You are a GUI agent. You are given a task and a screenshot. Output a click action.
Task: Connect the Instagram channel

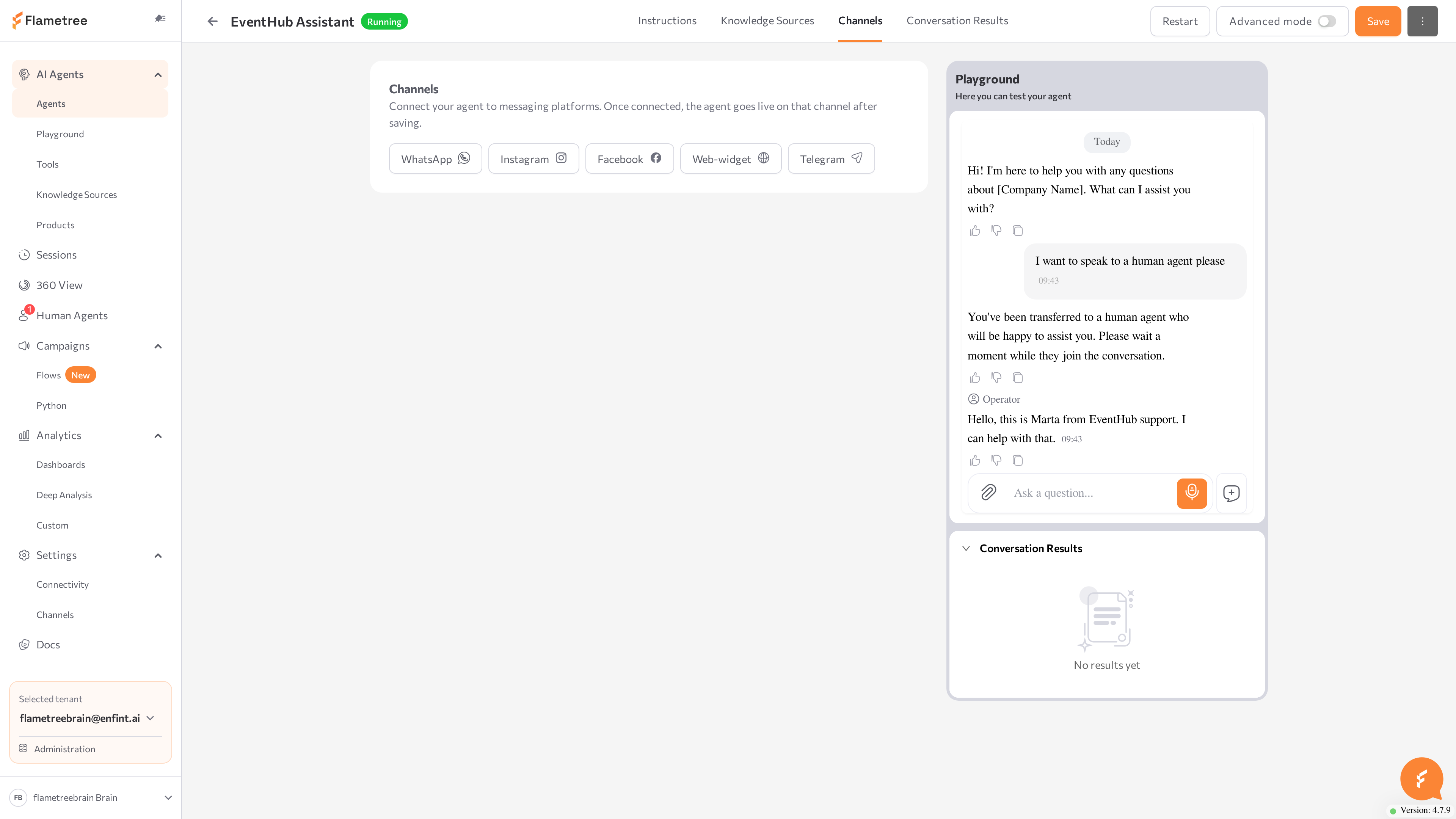coord(533,159)
